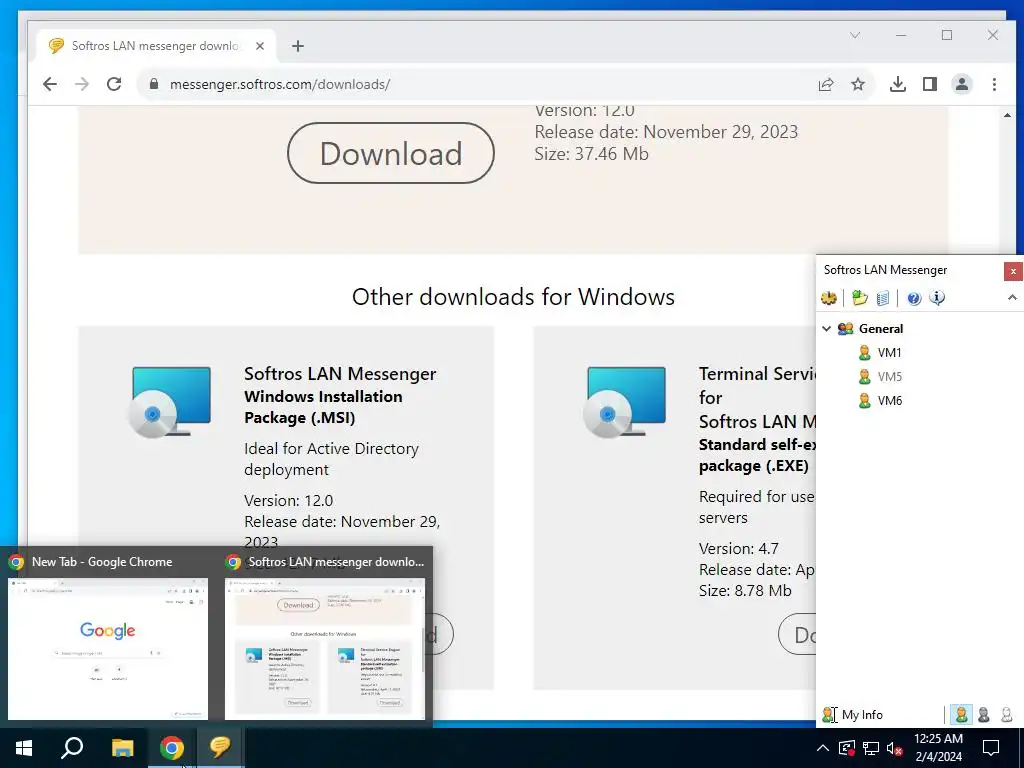Open received files folder icon in Messenger
The width and height of the screenshot is (1024, 768).
(859, 298)
